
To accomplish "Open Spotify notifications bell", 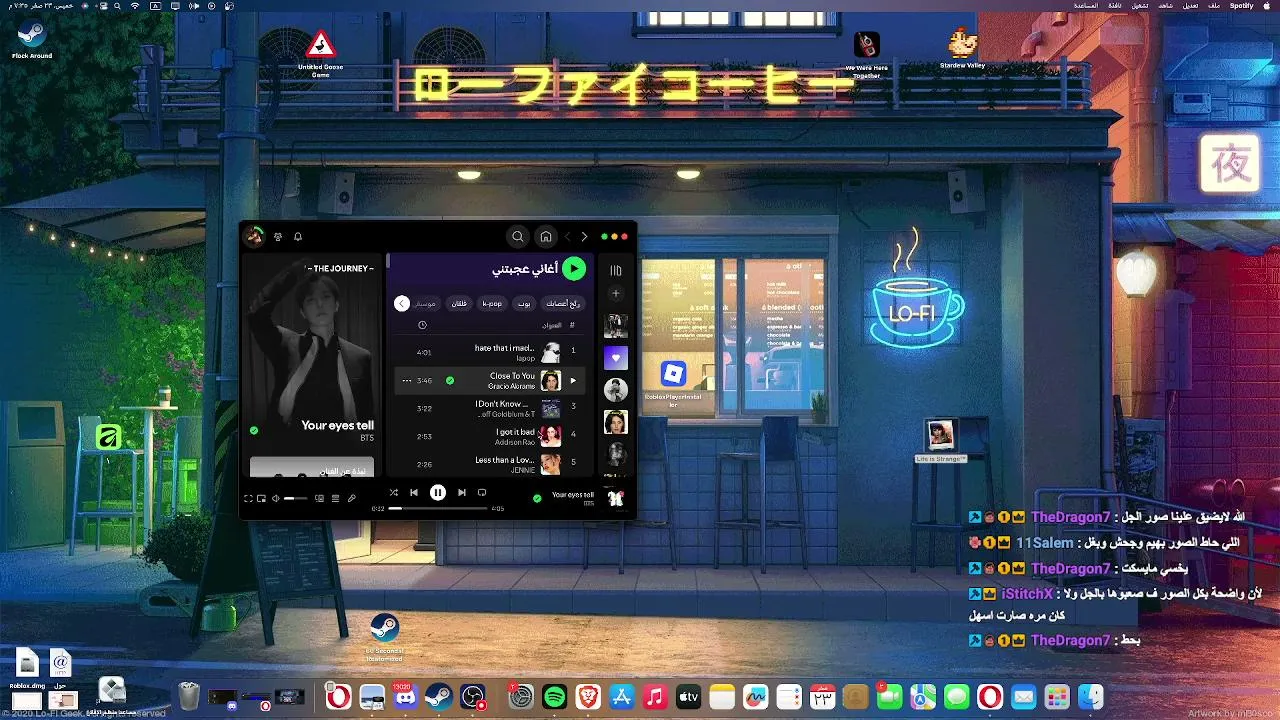I will click(x=298, y=237).
